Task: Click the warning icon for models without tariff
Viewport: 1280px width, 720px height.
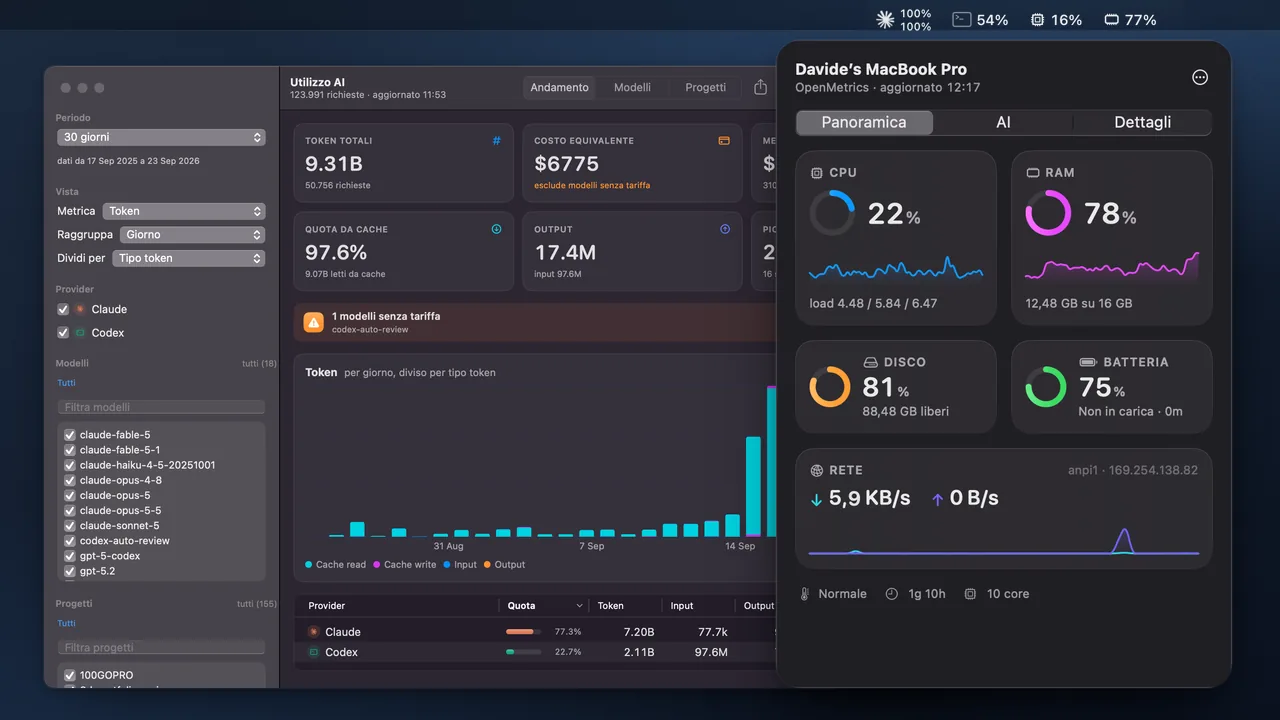Action: (314, 322)
